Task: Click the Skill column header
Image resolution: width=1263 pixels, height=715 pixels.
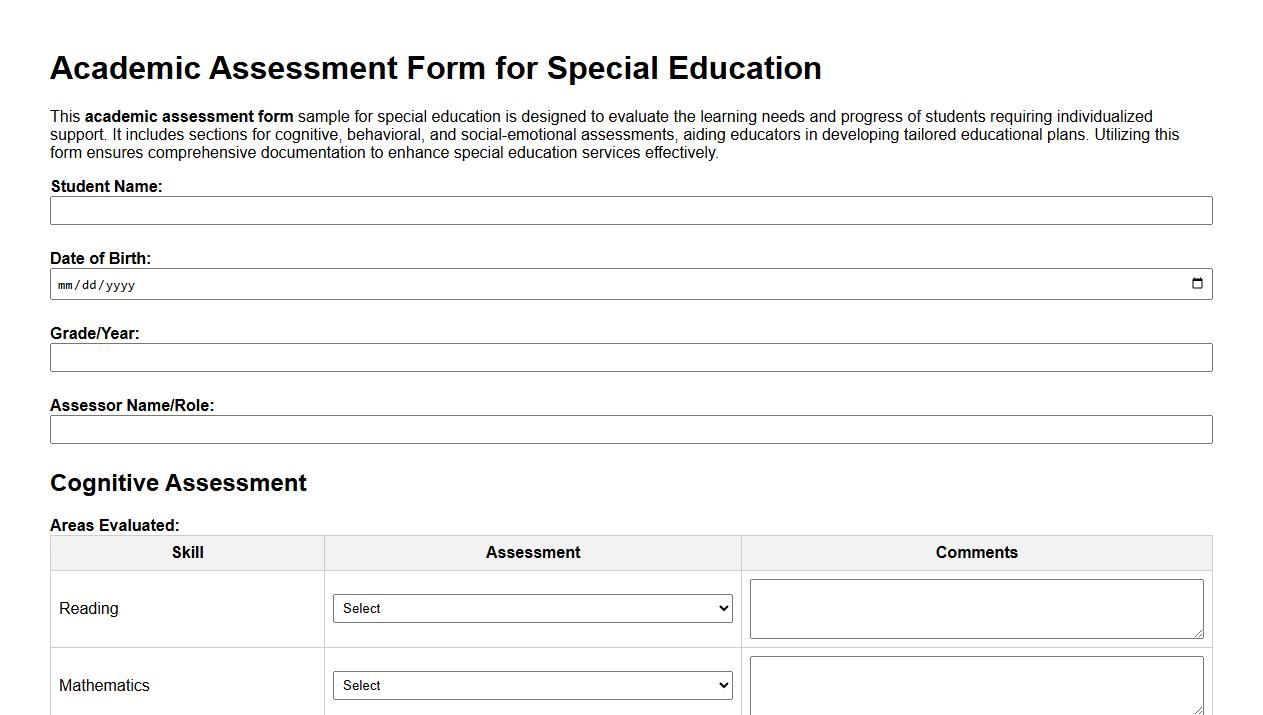Action: (187, 552)
